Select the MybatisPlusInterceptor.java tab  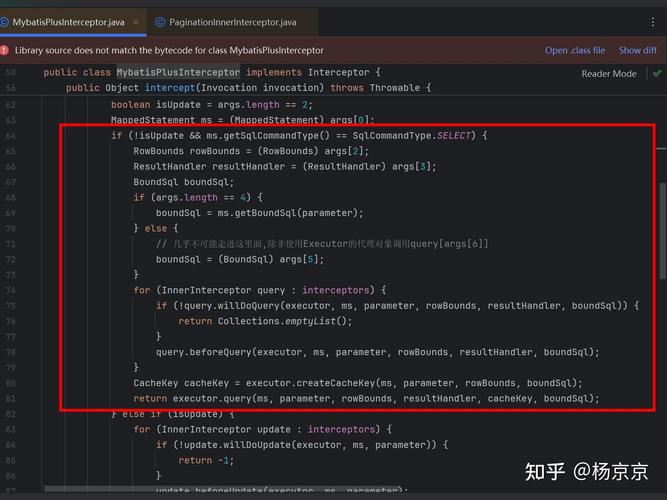[x=70, y=21]
